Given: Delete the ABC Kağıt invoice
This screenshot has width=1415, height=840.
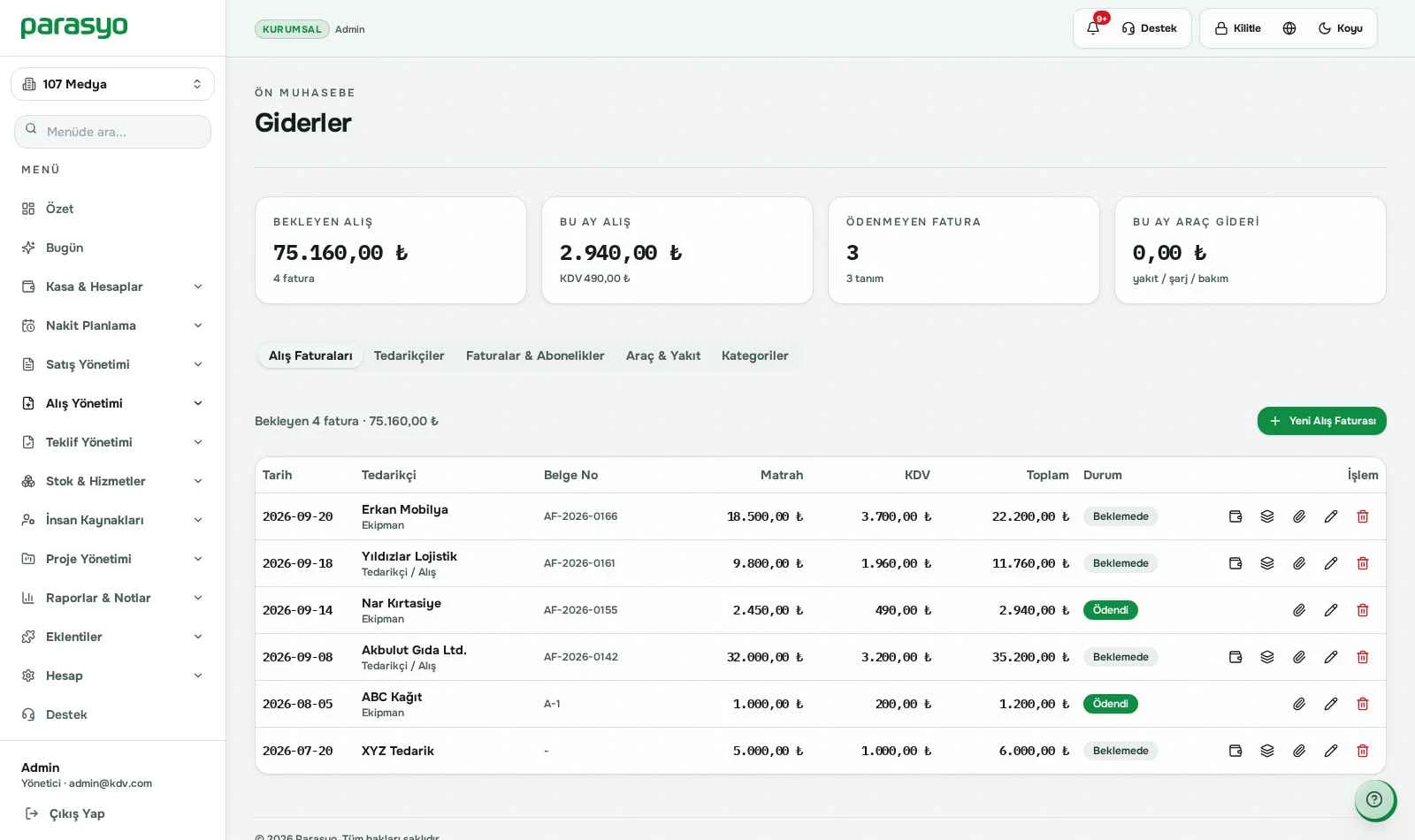Looking at the screenshot, I should 1363,704.
